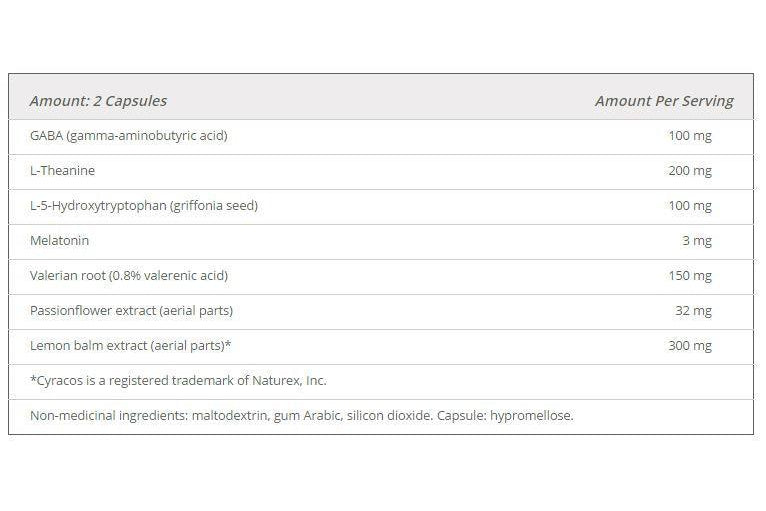Image resolution: width=766 pixels, height=511 pixels.
Task: Select the Lemon balm extract ingredient name
Action: click(132, 346)
